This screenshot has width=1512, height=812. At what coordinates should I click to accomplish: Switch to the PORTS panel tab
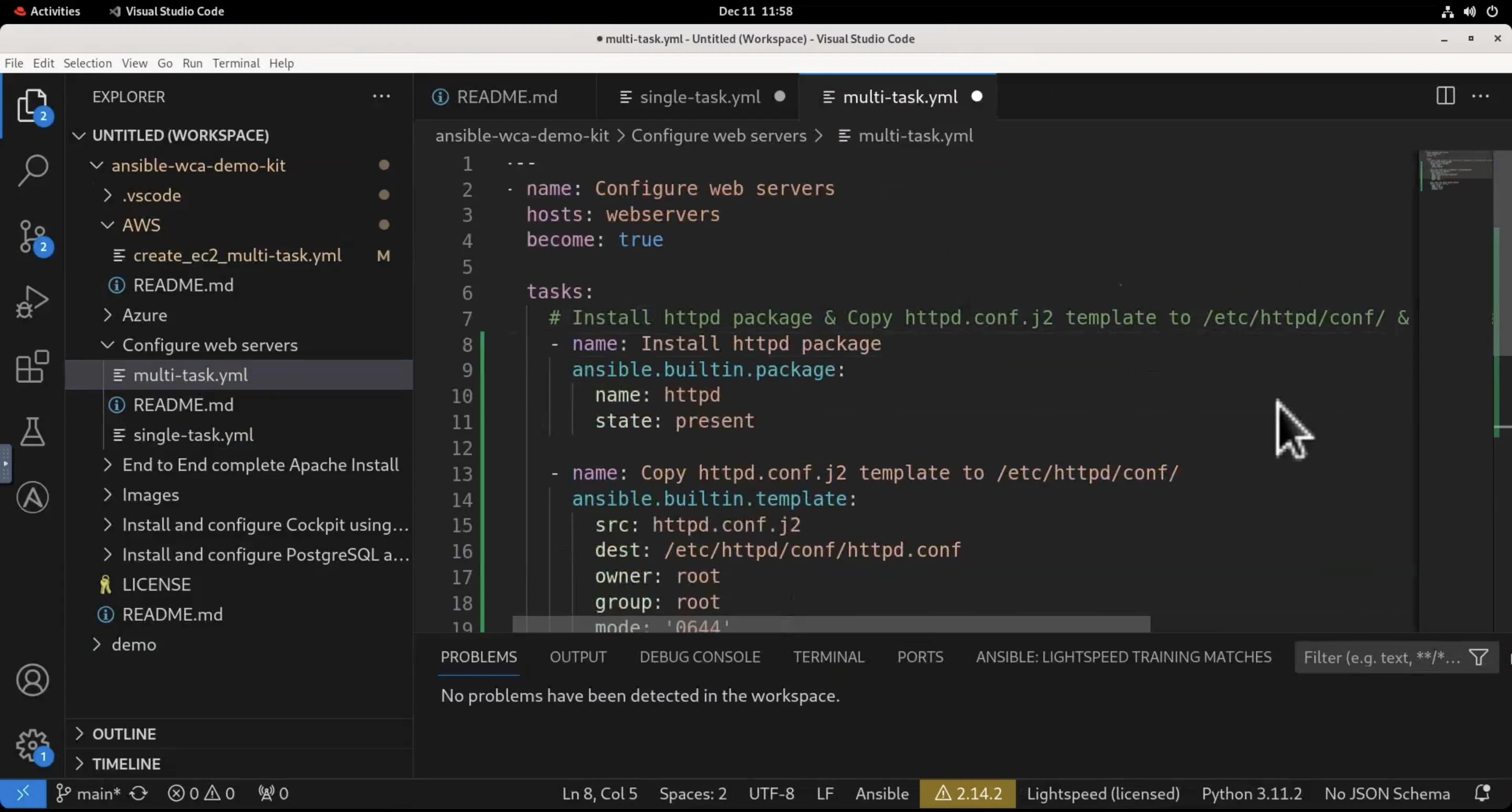tap(920, 657)
